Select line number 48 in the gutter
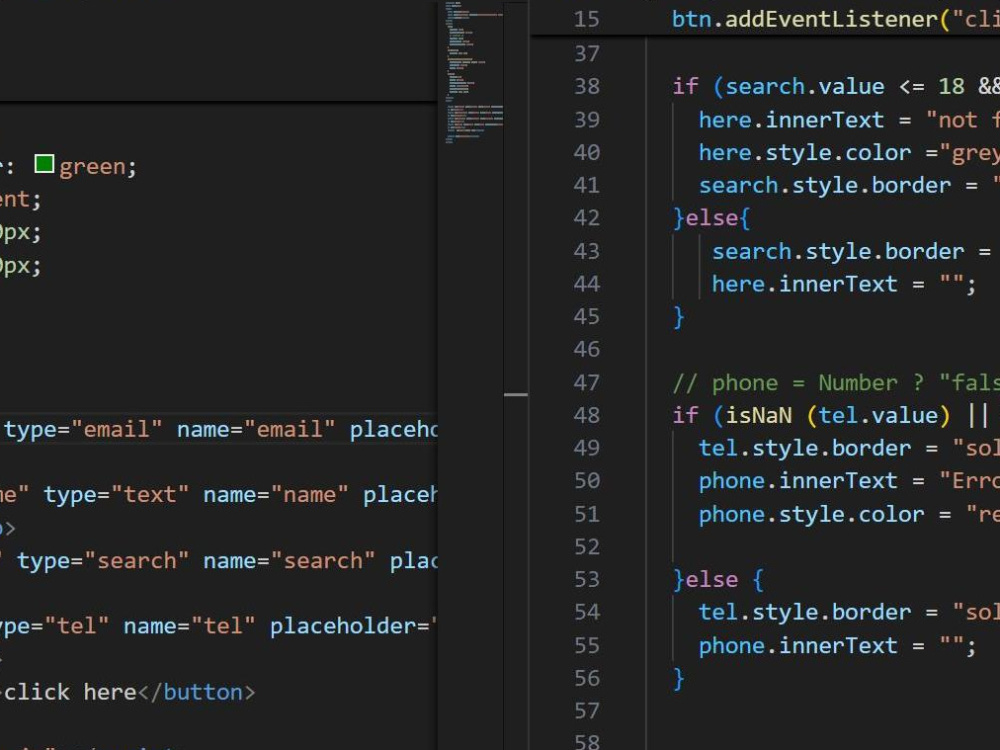Image resolution: width=1000 pixels, height=750 pixels. pyautogui.click(x=587, y=415)
